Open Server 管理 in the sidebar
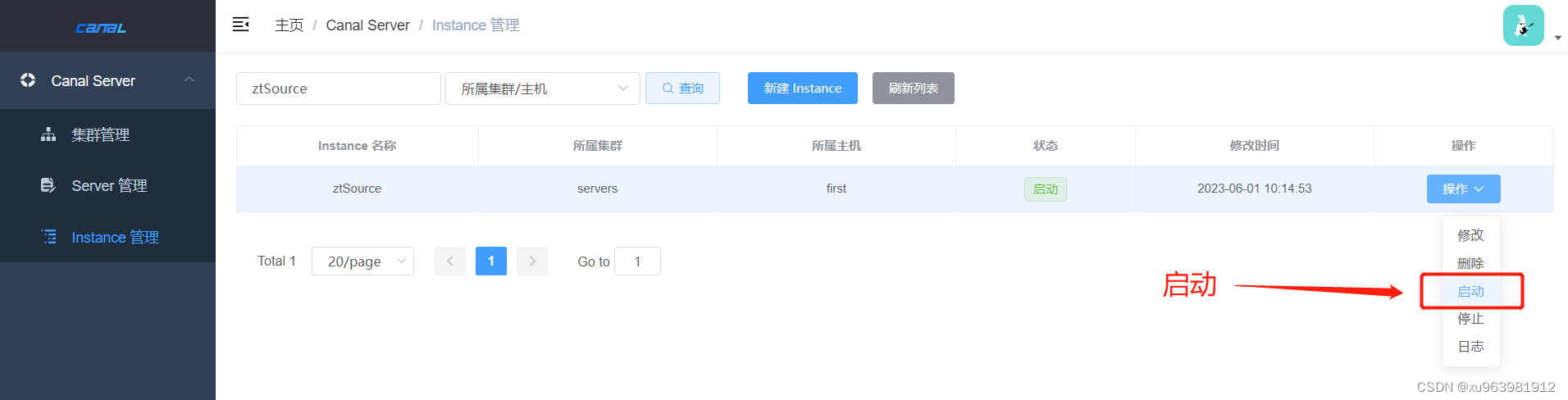The image size is (1568, 400). click(107, 185)
